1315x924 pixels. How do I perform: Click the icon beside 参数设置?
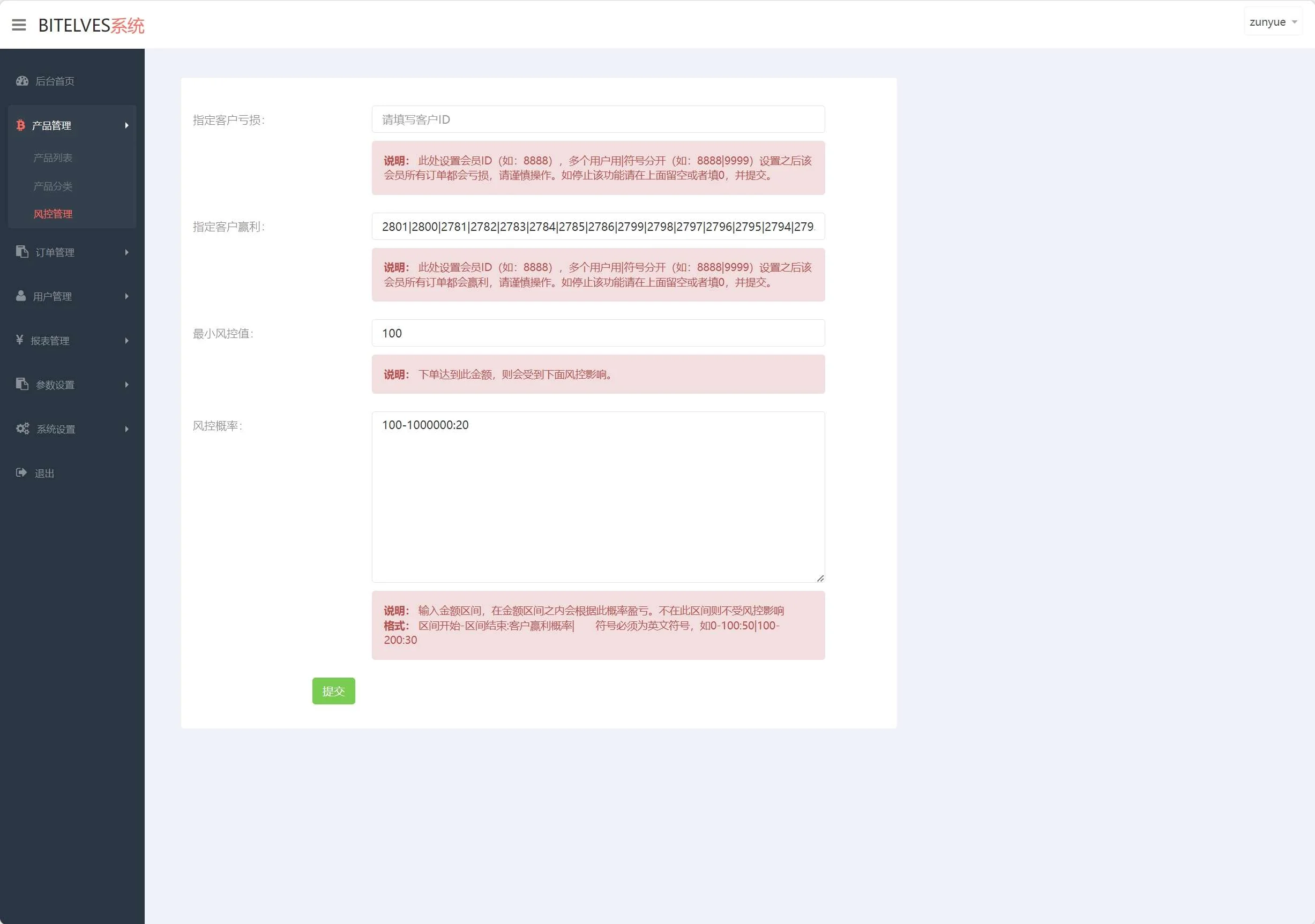[23, 384]
